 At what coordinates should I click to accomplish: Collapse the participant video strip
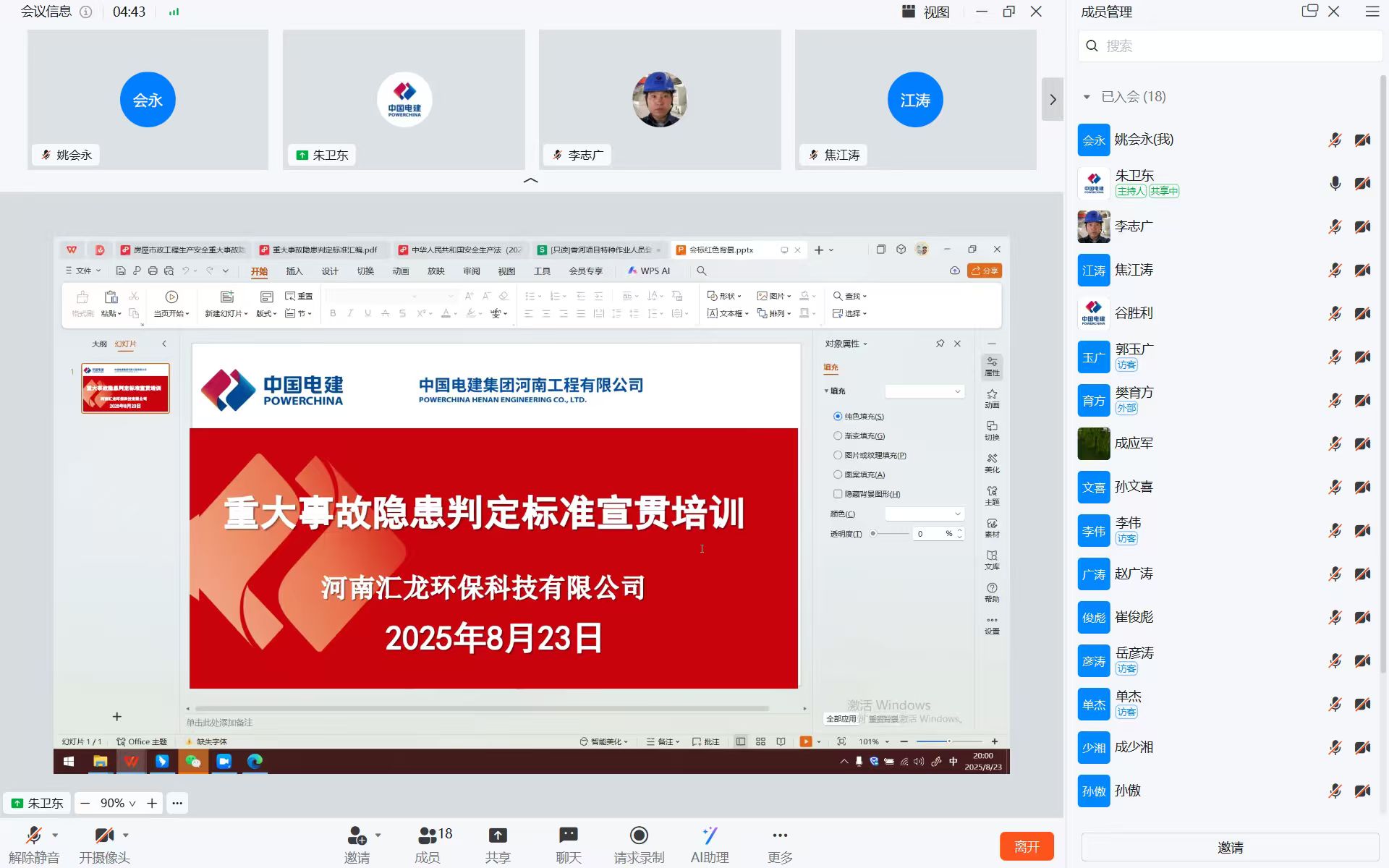(530, 180)
